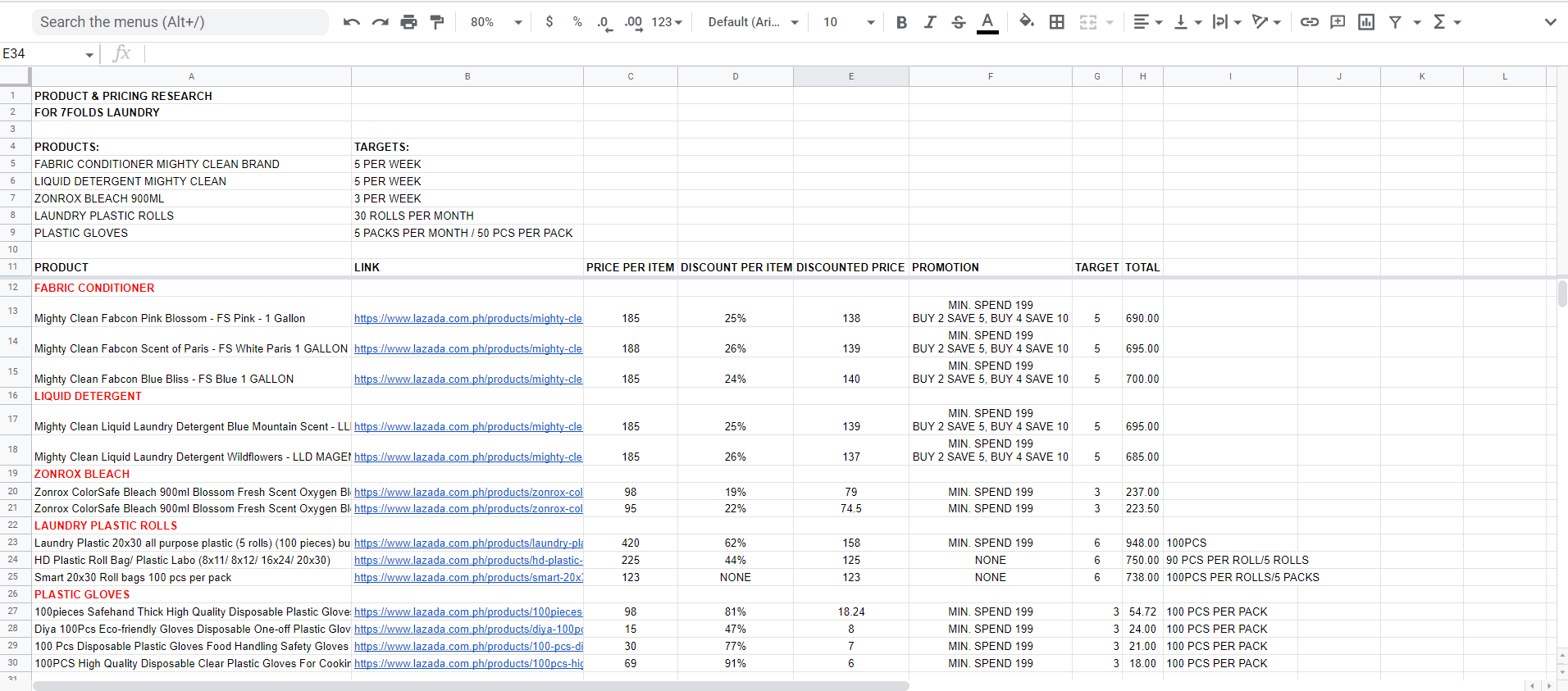Activate the paint format tool
The height and width of the screenshot is (691, 1568).
[437, 22]
